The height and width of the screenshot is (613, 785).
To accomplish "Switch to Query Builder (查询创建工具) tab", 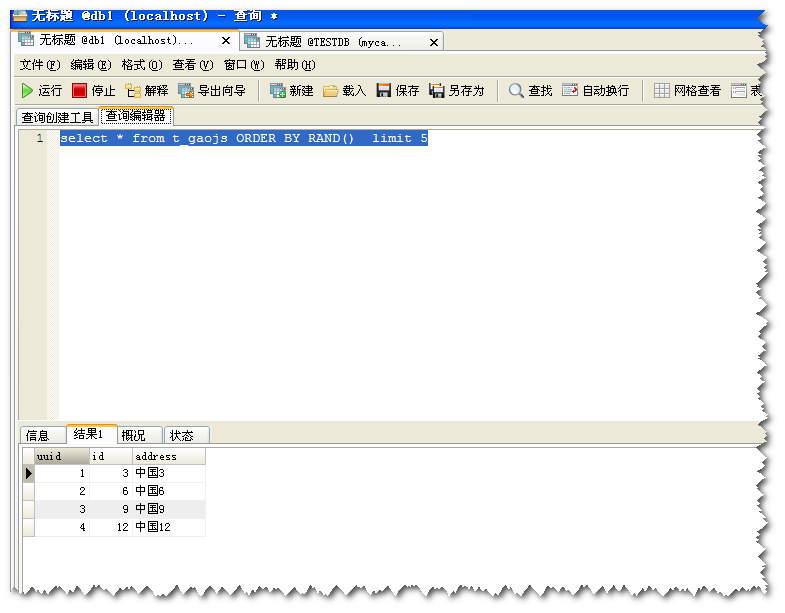I will point(57,118).
